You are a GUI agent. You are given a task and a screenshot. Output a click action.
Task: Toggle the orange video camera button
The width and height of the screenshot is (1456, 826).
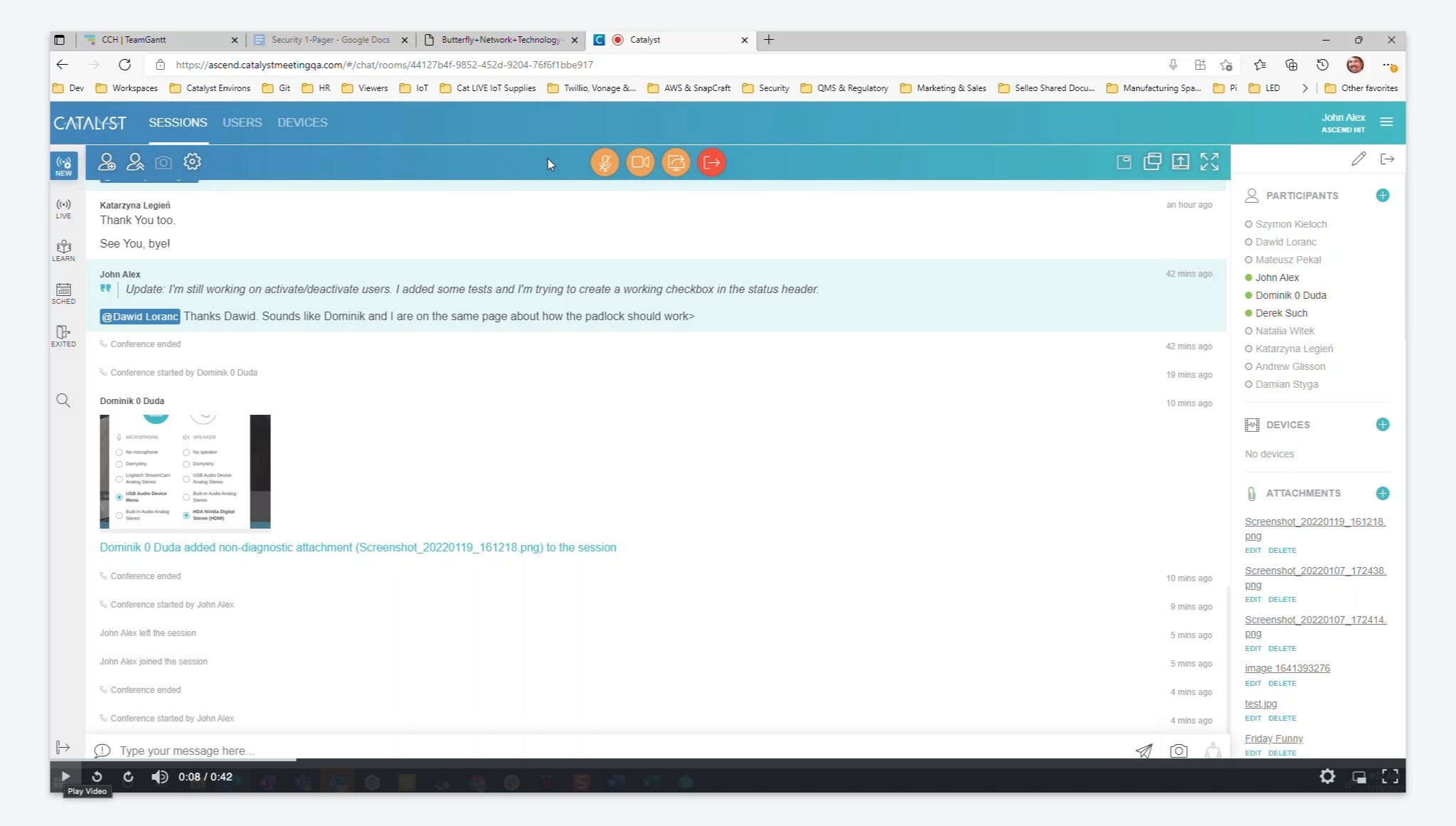coord(640,162)
